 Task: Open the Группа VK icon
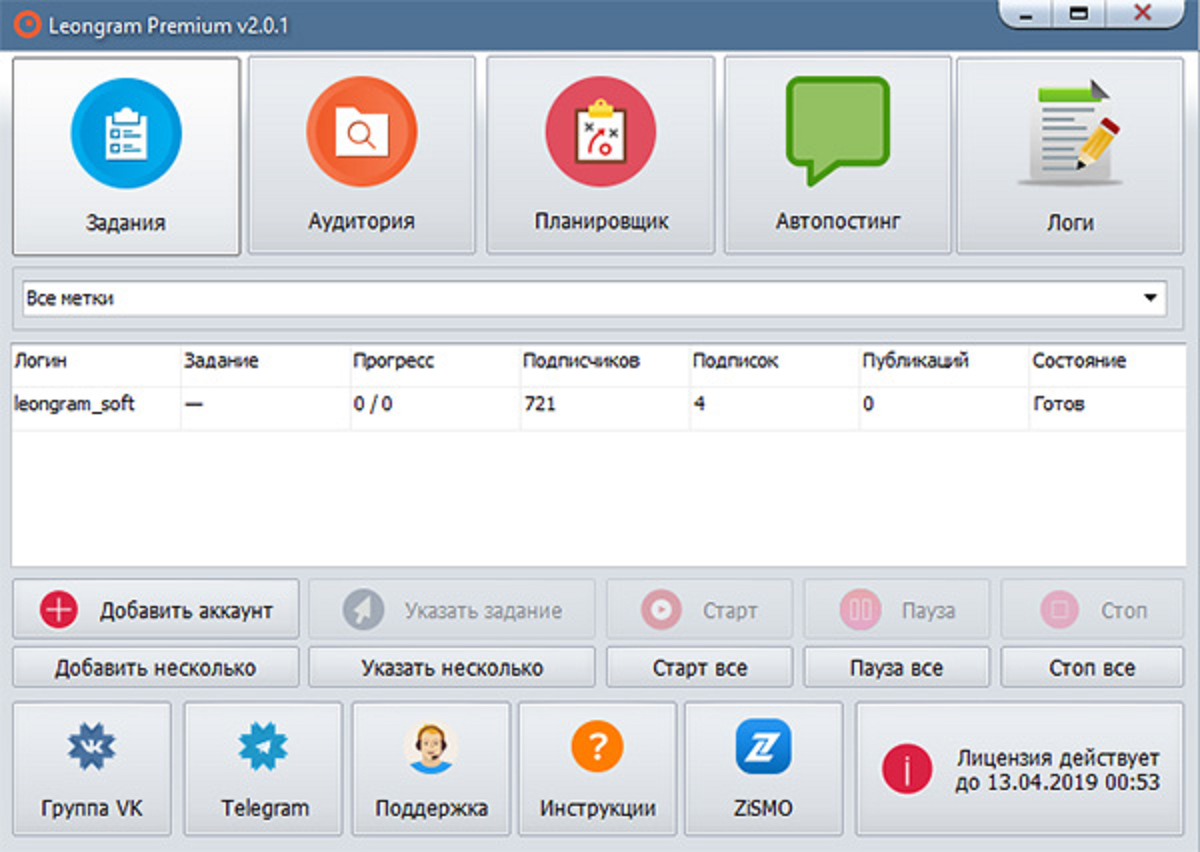(x=92, y=749)
